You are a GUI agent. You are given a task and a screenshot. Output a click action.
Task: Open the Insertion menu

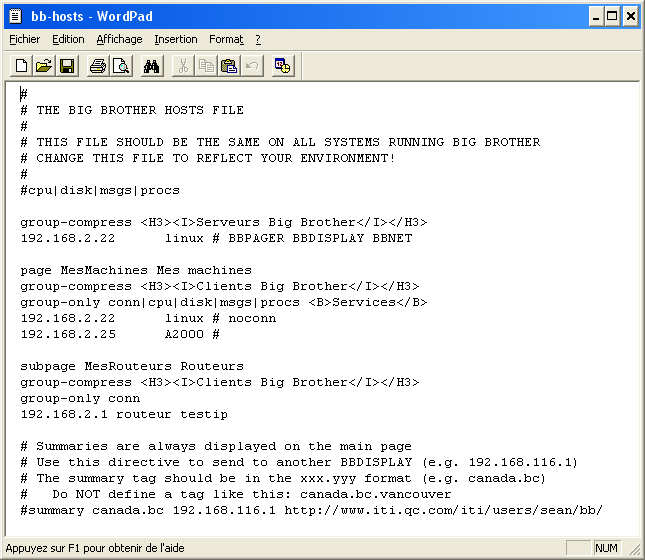(175, 39)
